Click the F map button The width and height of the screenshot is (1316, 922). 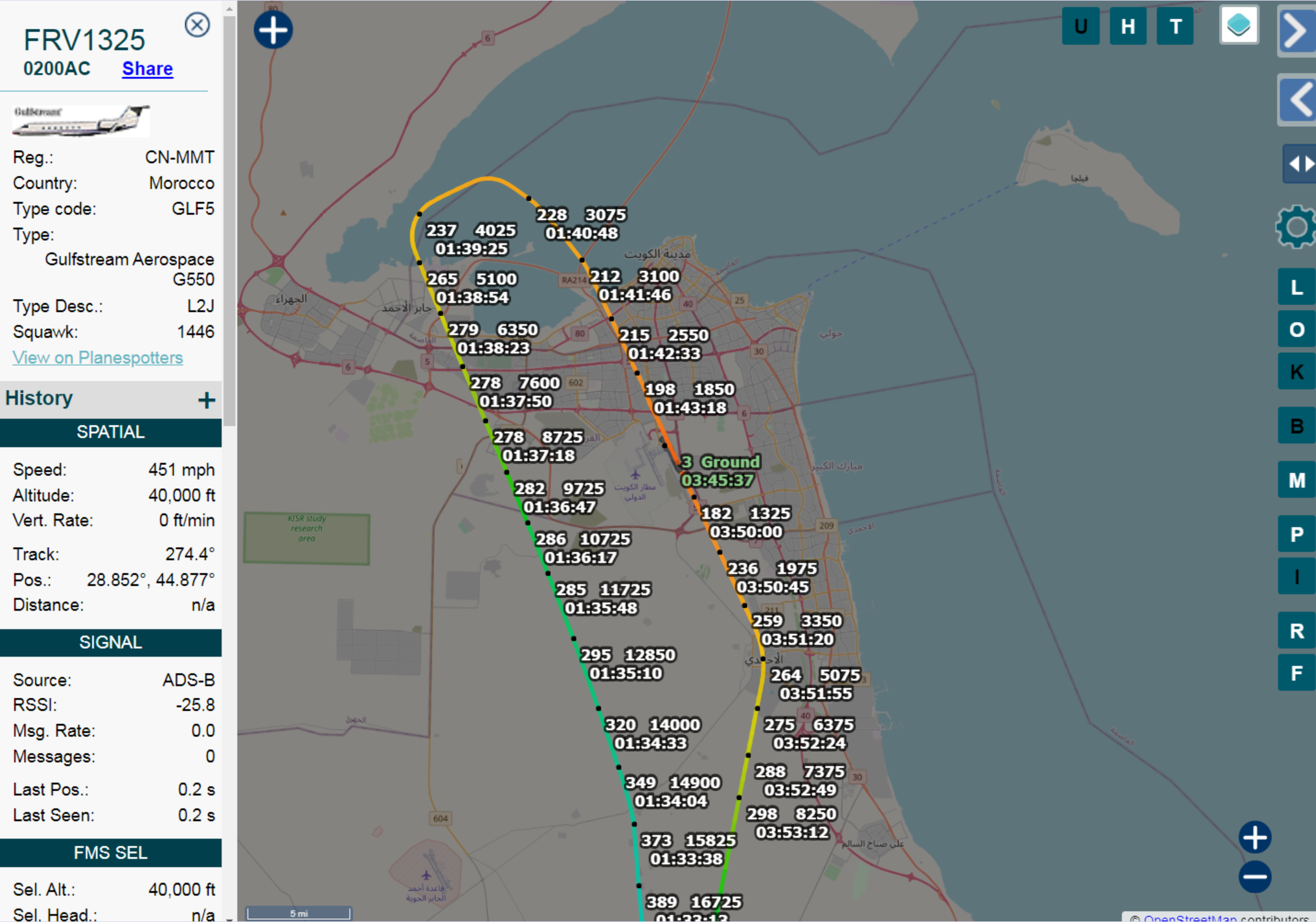(1296, 673)
